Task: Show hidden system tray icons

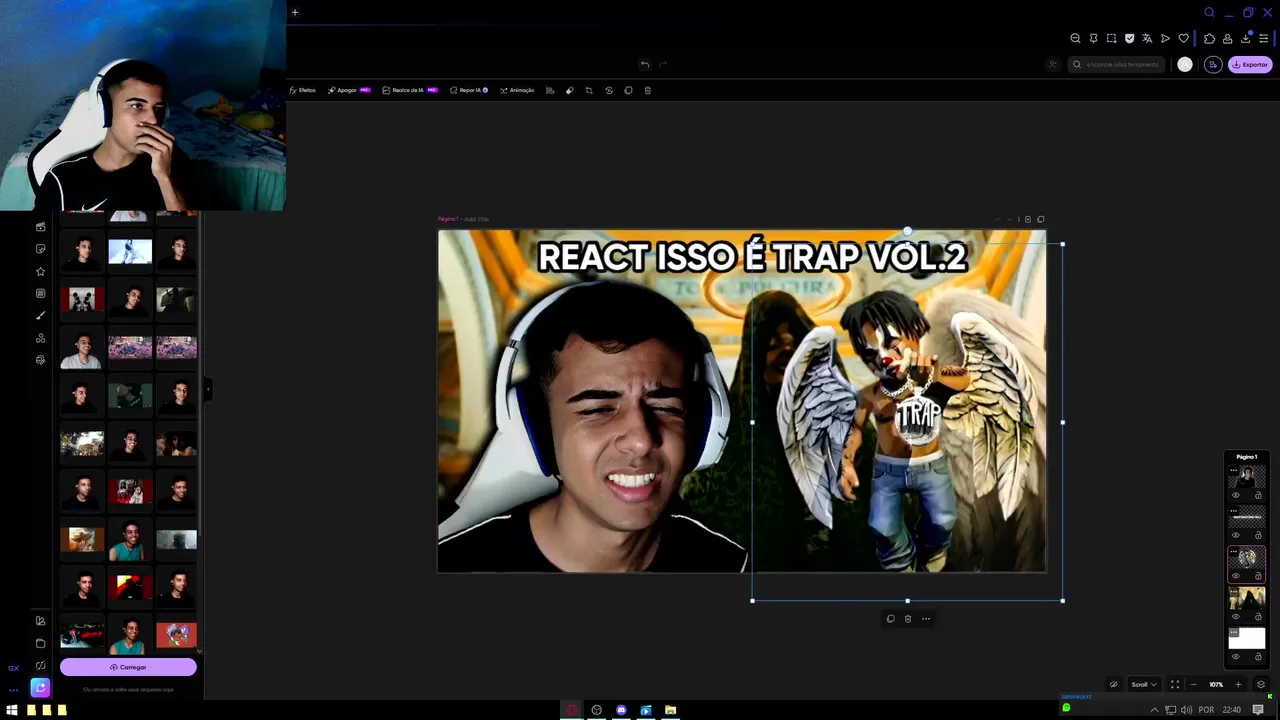Action: pyautogui.click(x=1155, y=710)
